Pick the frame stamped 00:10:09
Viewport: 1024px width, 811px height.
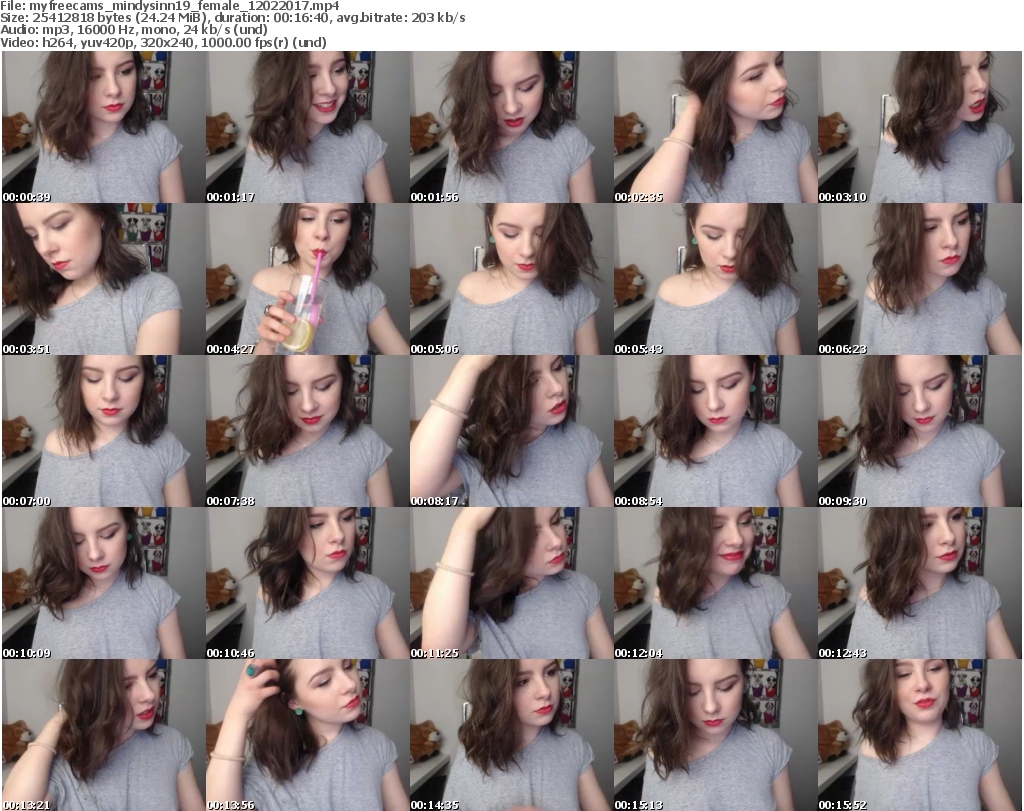click(x=104, y=583)
